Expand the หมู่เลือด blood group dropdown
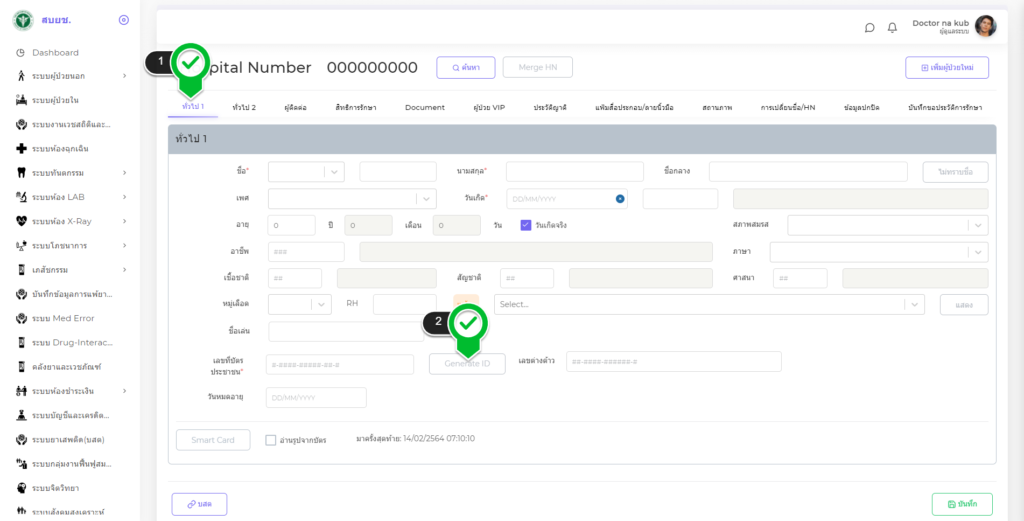Screen dimensions: 1024x521 click(x=300, y=304)
